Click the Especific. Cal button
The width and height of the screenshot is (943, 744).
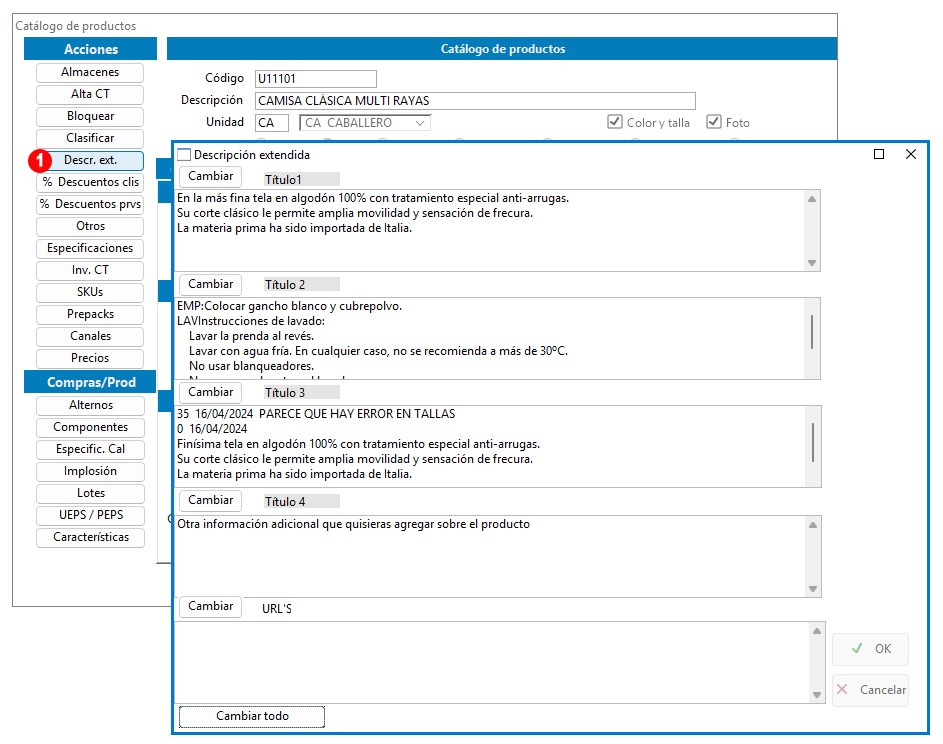(90, 449)
